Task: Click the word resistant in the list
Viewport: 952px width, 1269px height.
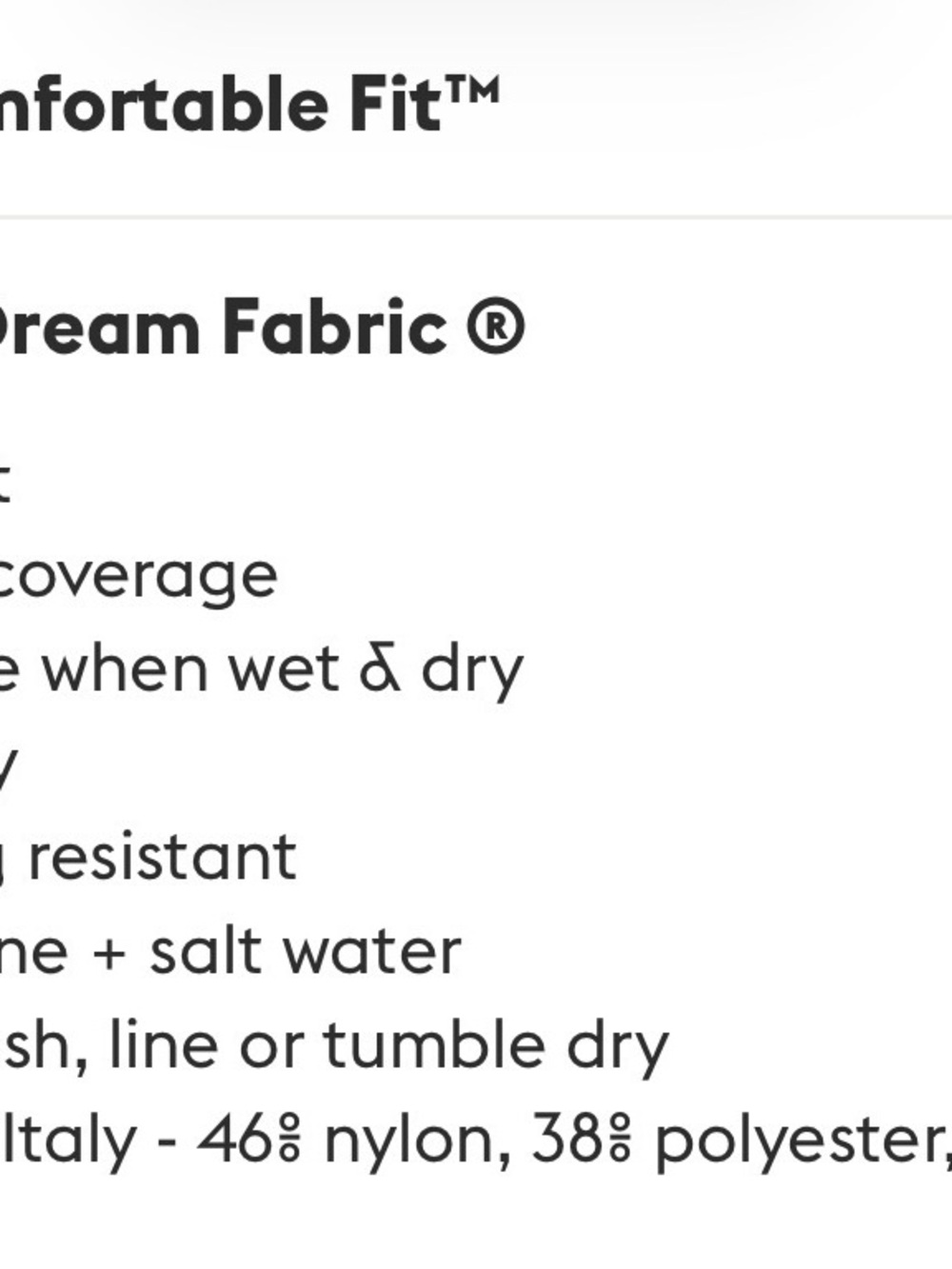Action: click(163, 858)
